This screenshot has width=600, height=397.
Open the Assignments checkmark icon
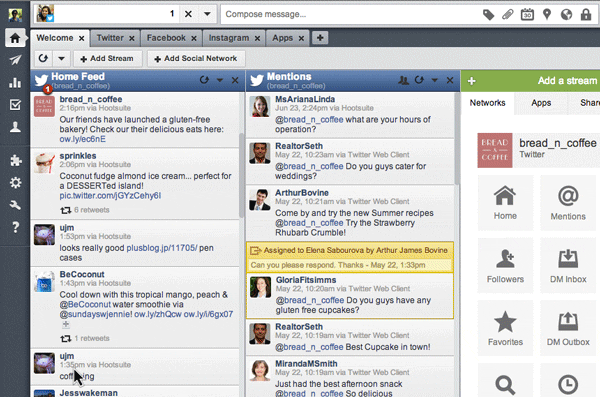(15, 105)
